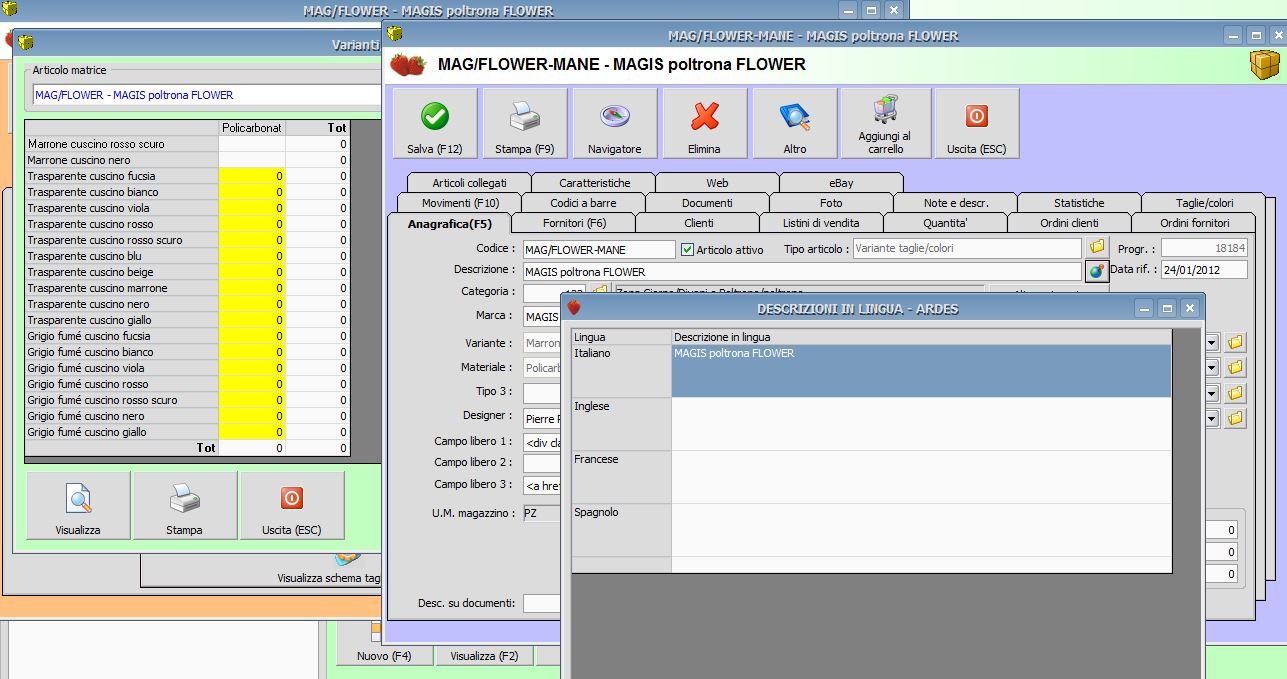Open the Codici a barre tab

point(583,203)
